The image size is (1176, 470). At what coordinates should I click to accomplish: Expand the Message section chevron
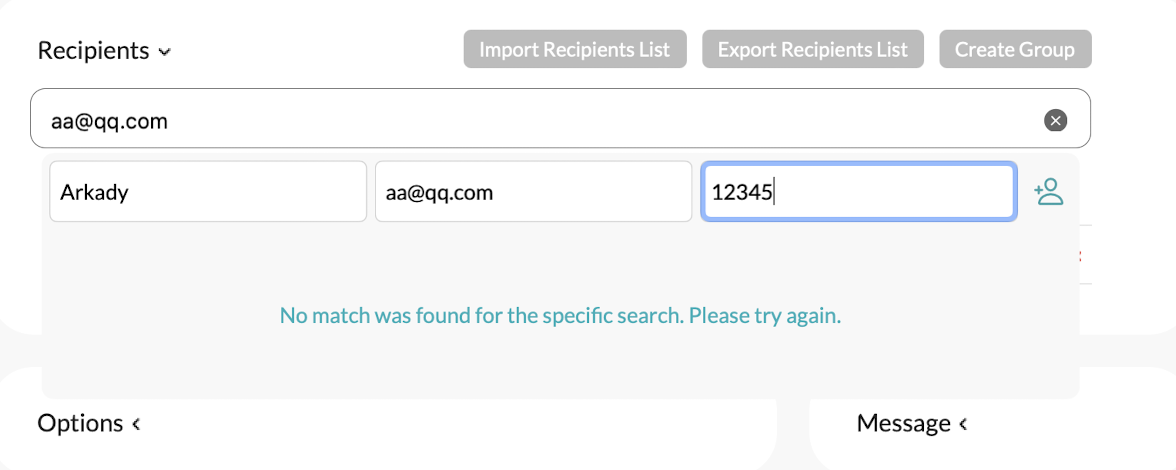point(963,424)
